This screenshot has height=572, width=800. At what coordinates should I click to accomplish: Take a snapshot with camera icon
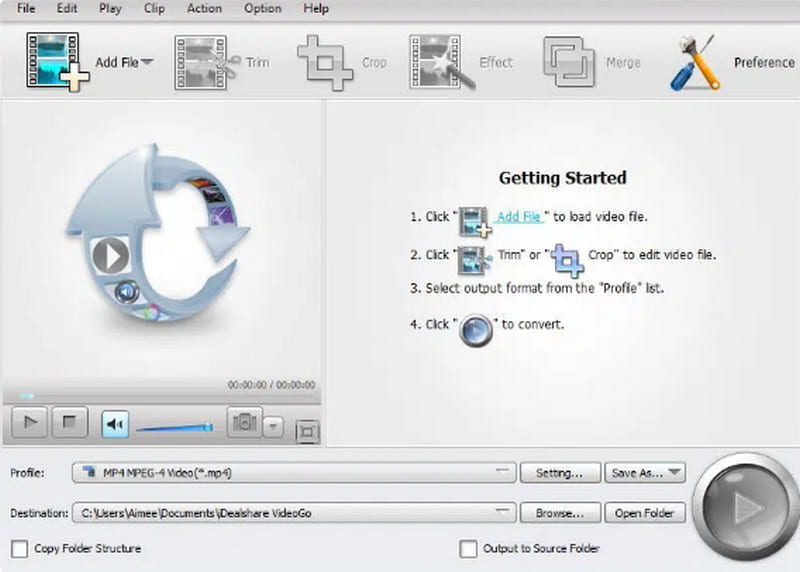(x=243, y=423)
